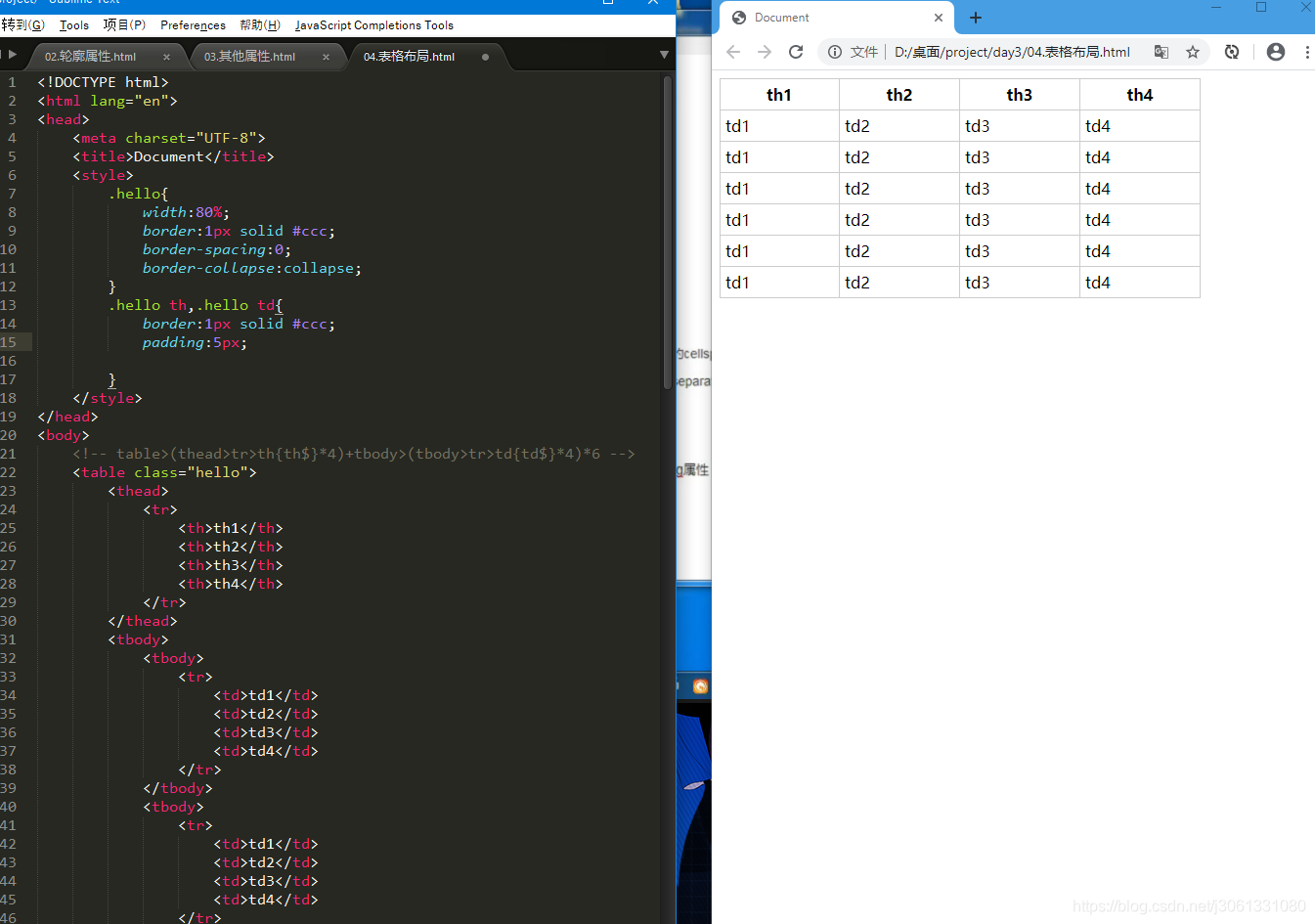Switch to the 02.轮廓属性.html tab
Viewport: 1315px width, 924px height.
point(90,57)
